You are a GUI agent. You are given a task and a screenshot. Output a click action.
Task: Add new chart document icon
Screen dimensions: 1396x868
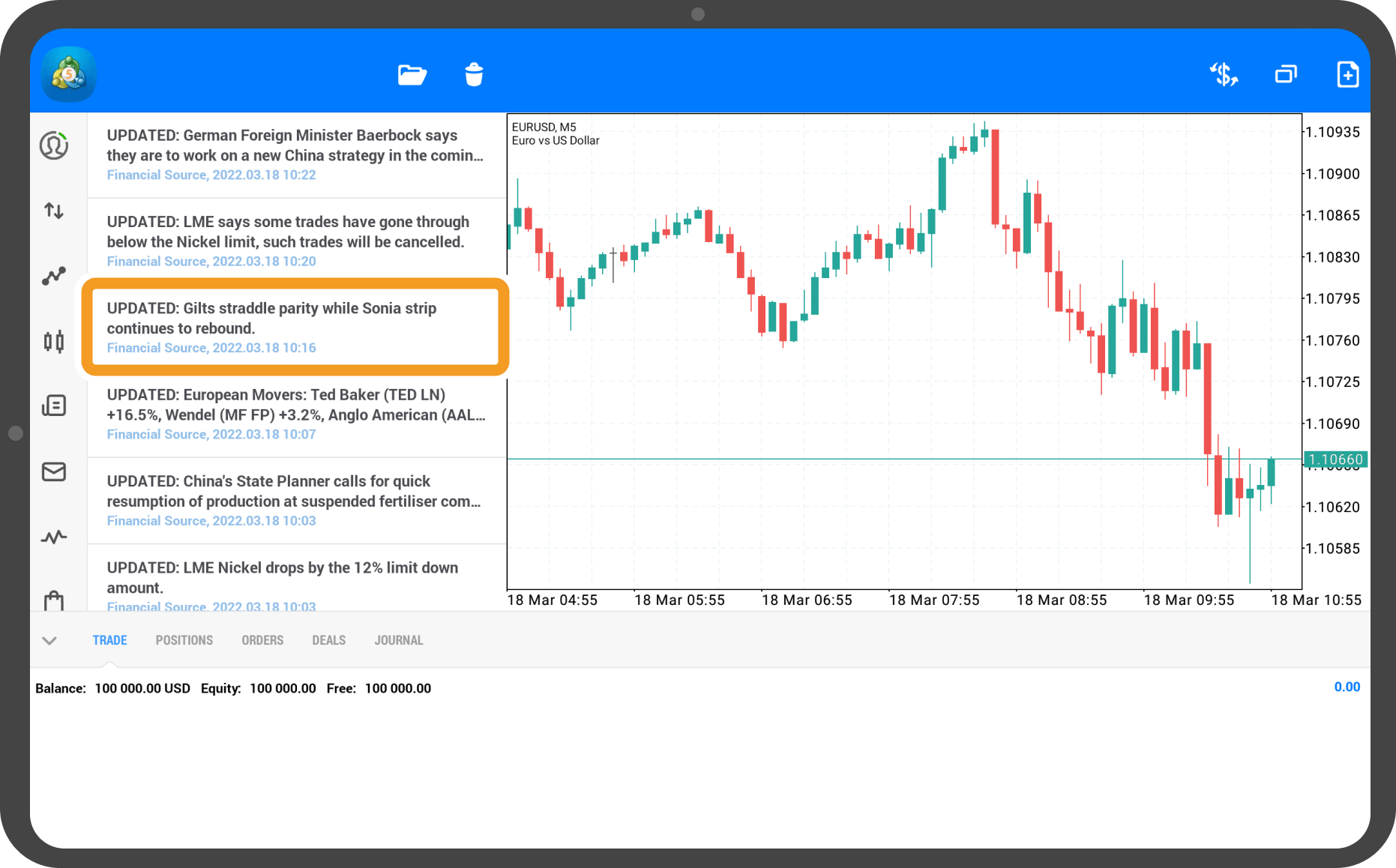tap(1347, 74)
